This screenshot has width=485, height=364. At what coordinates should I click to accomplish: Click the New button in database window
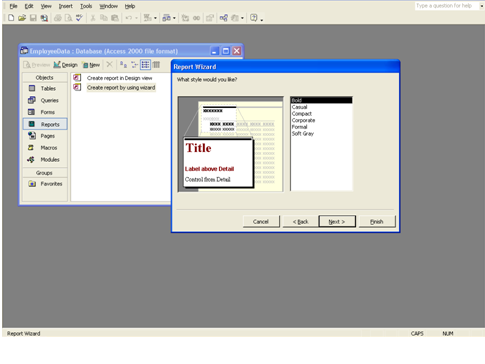(91, 65)
